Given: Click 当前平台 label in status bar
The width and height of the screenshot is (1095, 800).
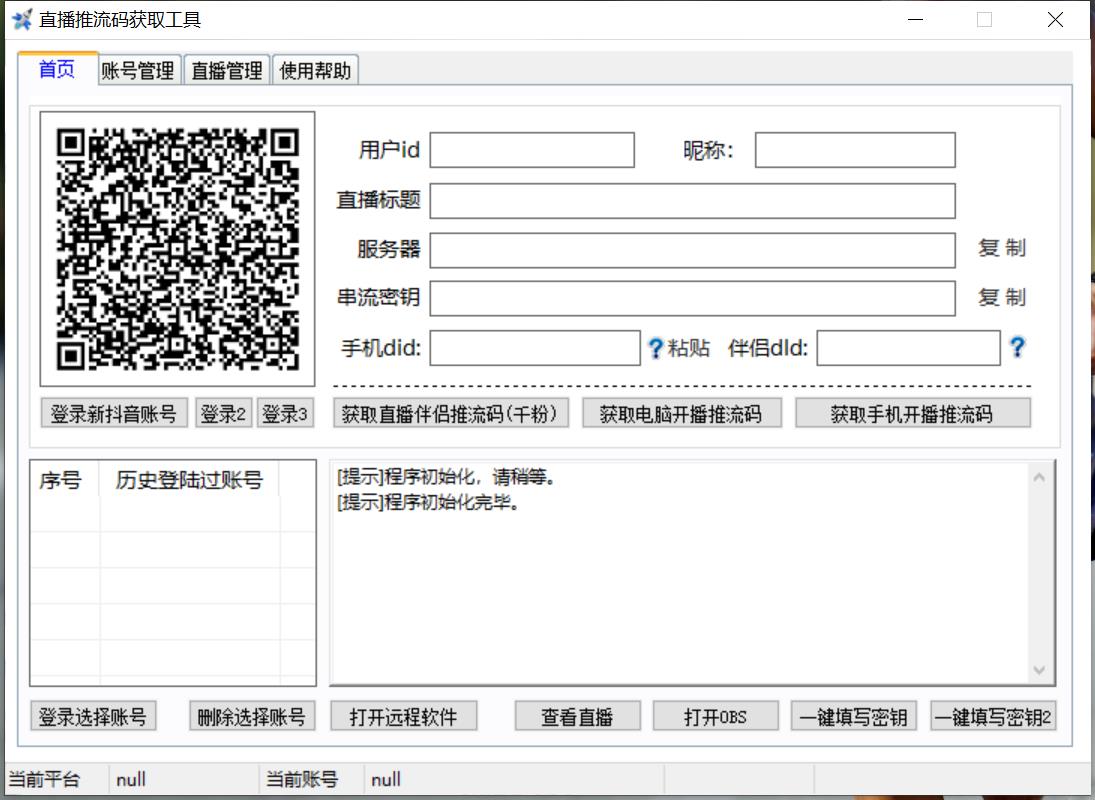Looking at the screenshot, I should tap(44, 779).
